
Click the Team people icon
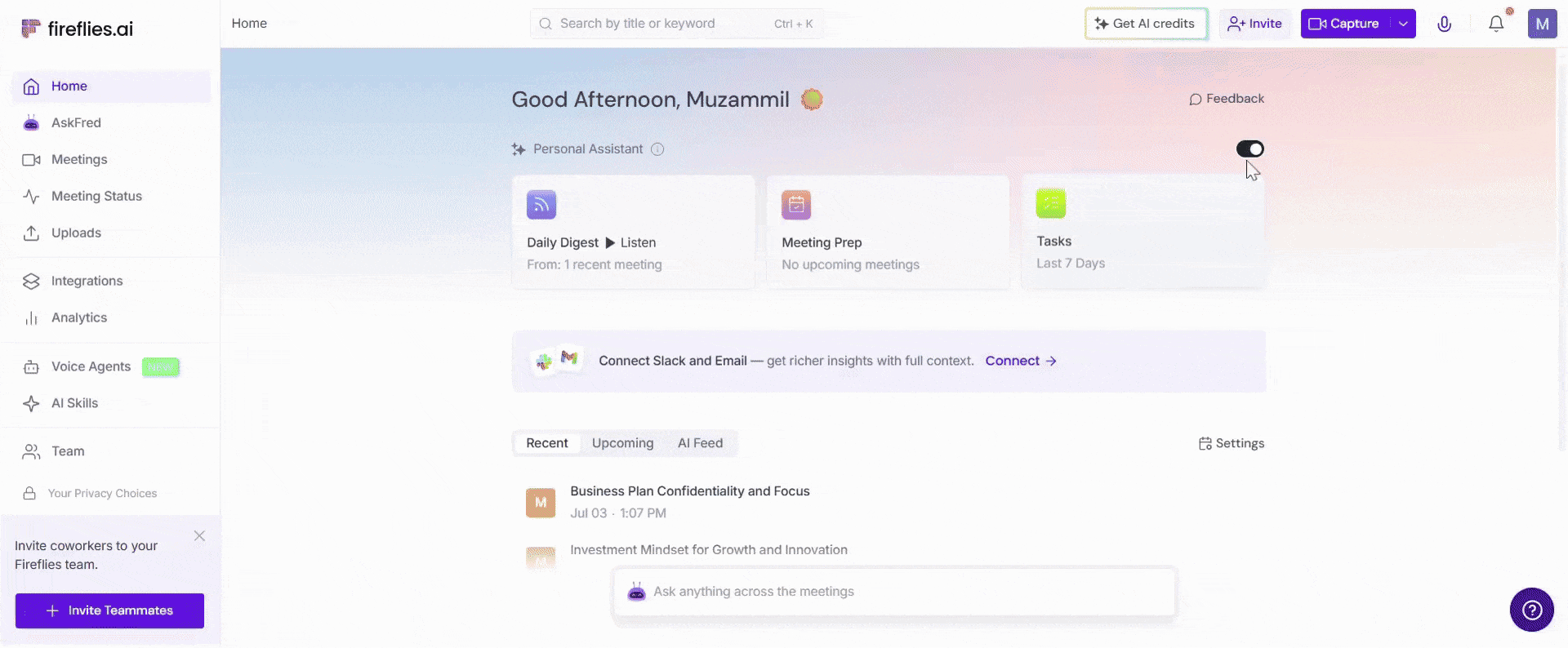(x=31, y=452)
